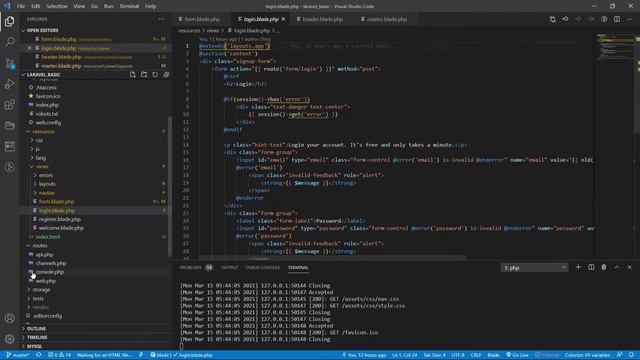This screenshot has width=640, height=360.
Task: Open notifications bell in status bar
Action: click(x=631, y=355)
